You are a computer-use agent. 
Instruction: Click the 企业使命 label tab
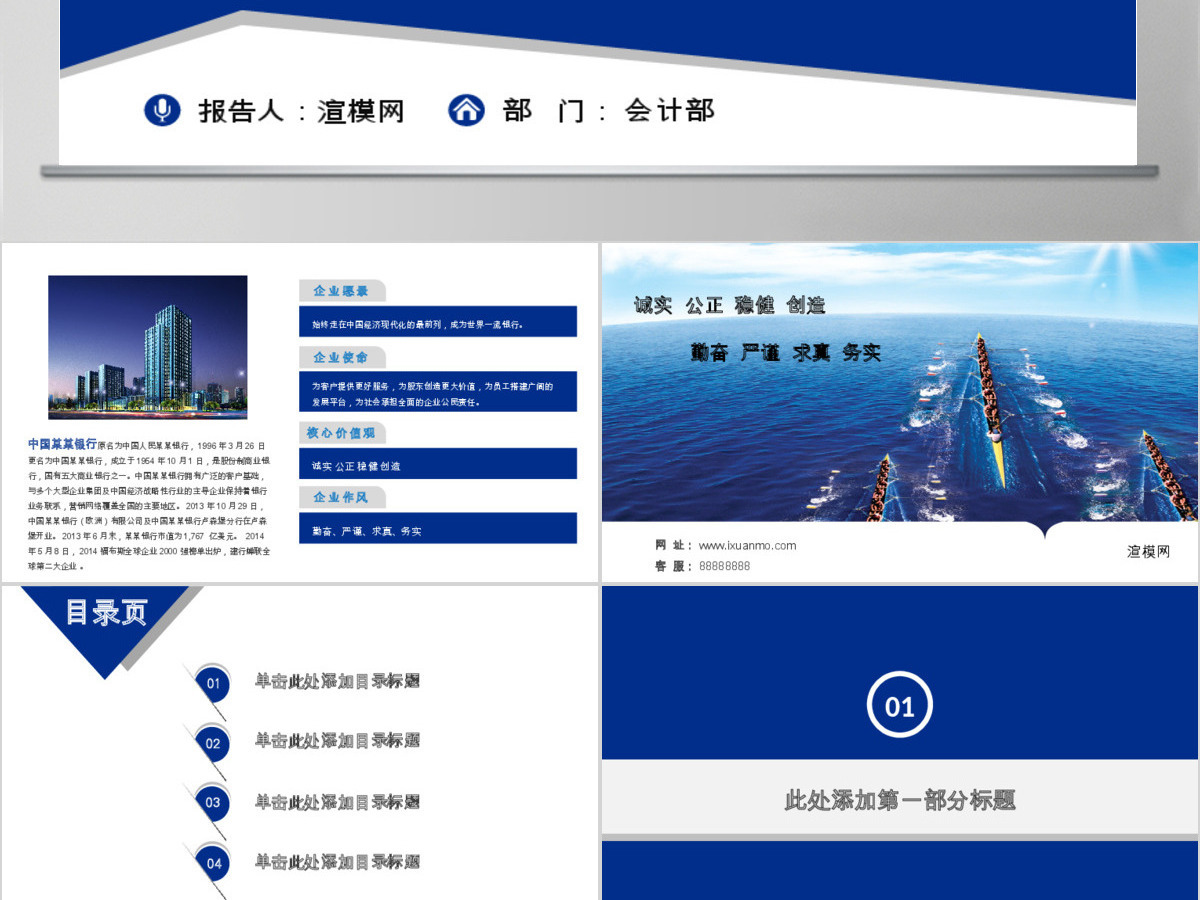[x=342, y=357]
